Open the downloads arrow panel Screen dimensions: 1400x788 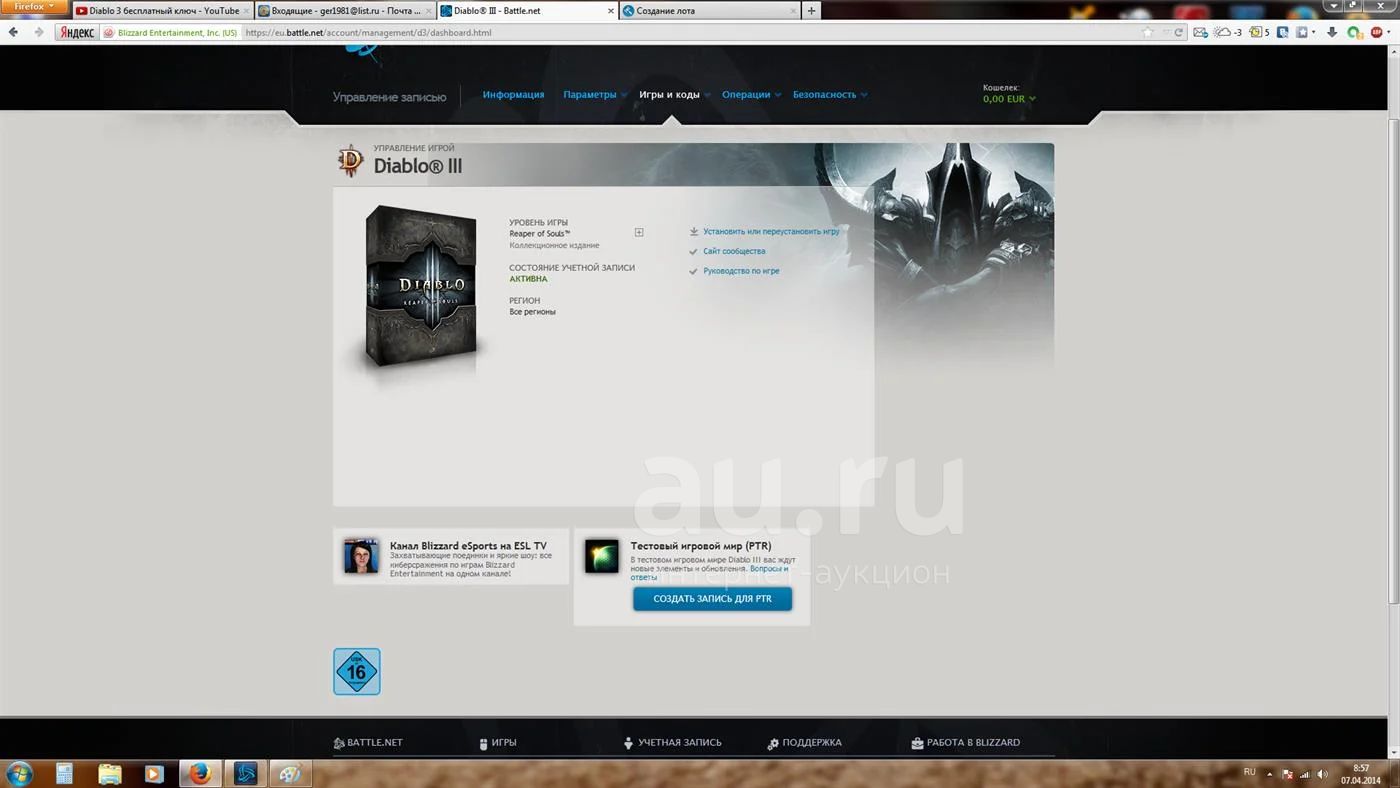(x=1332, y=33)
